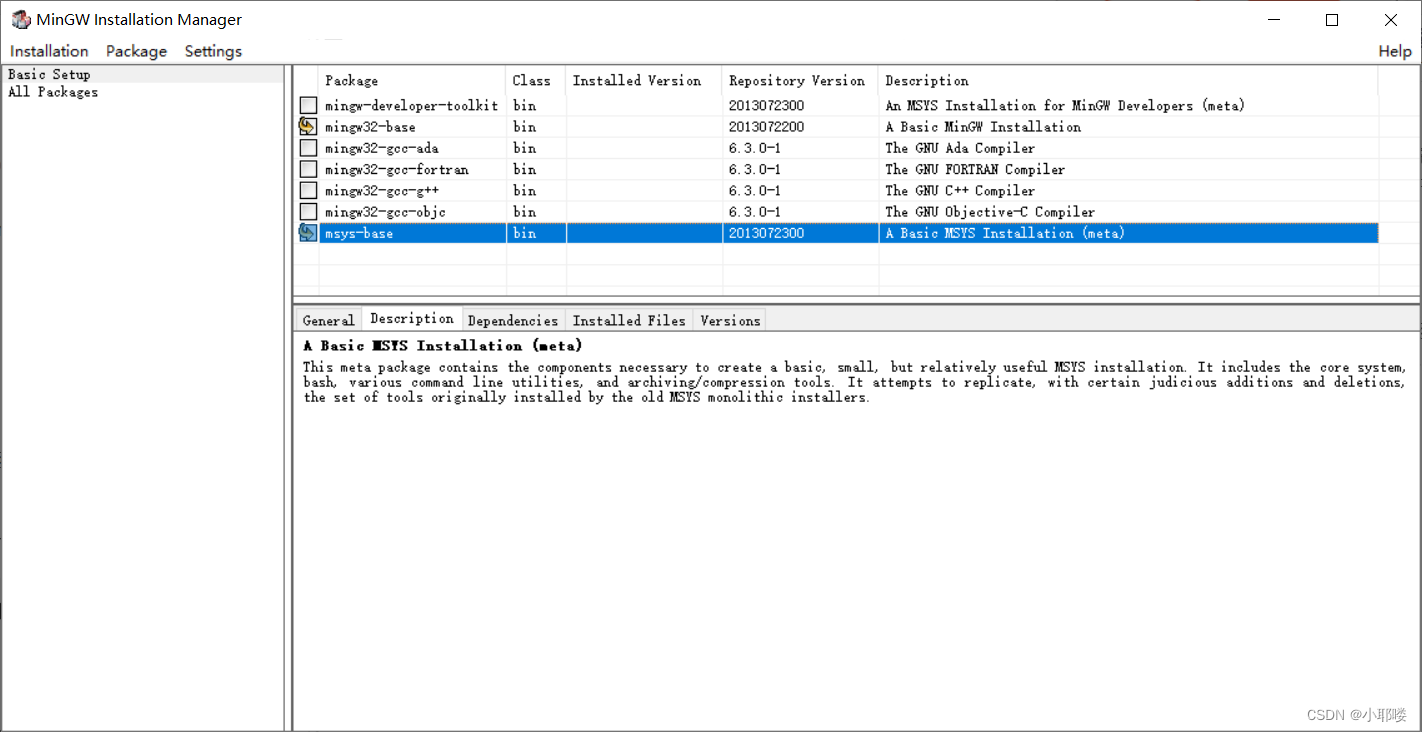Open the Help menu

(1395, 51)
